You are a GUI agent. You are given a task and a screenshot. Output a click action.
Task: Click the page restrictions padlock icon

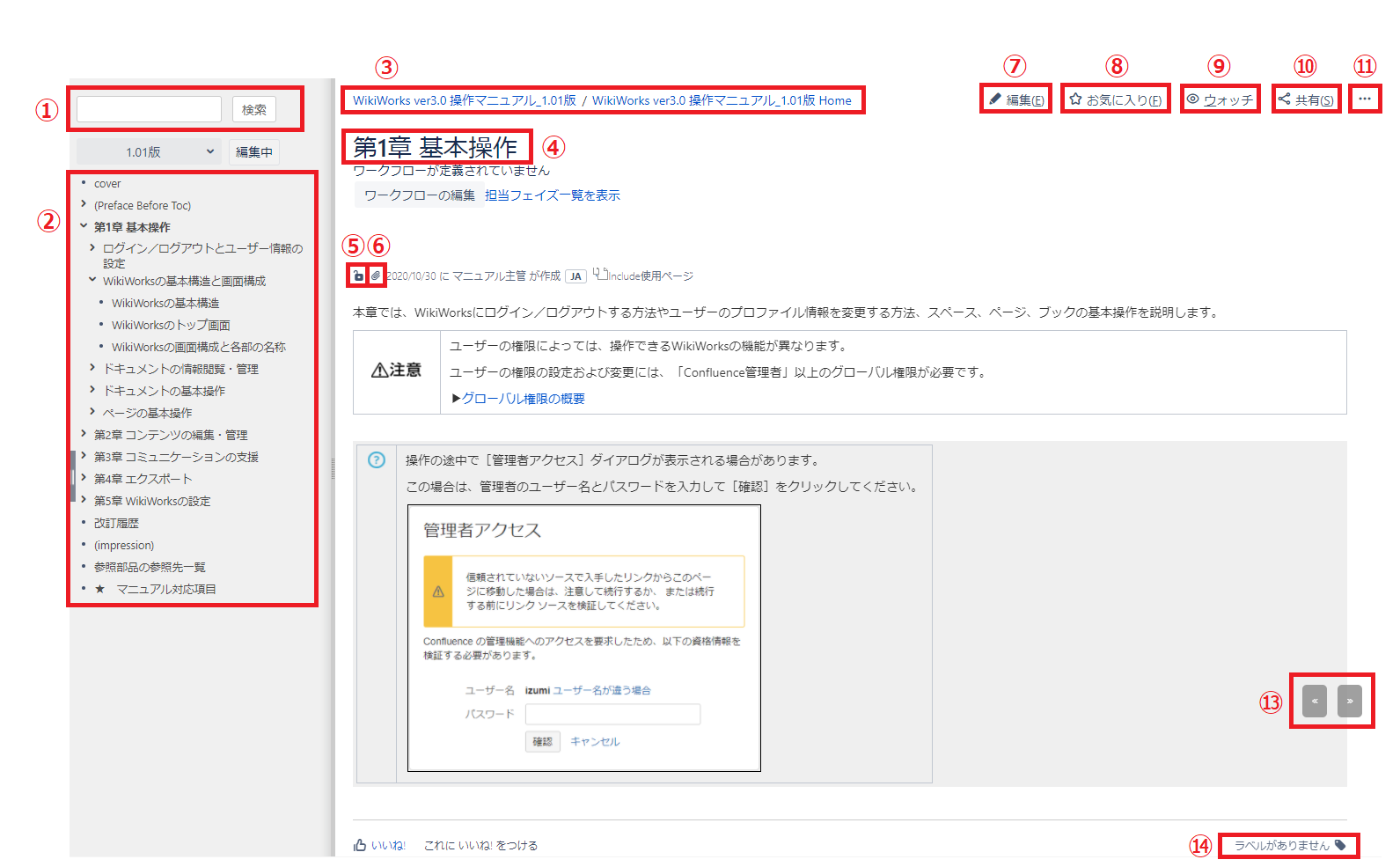(x=358, y=276)
